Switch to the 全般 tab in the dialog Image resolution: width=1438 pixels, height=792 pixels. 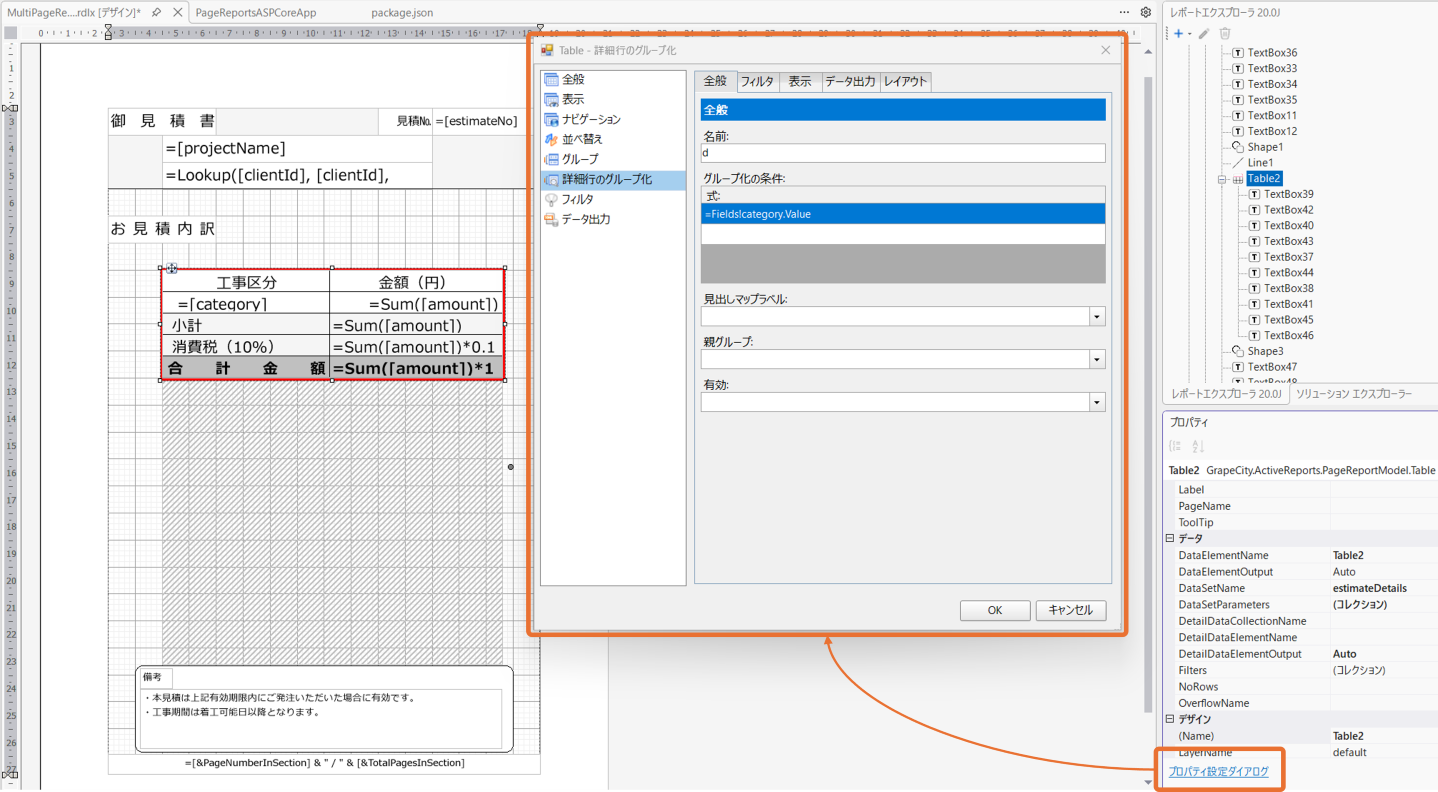pos(716,82)
